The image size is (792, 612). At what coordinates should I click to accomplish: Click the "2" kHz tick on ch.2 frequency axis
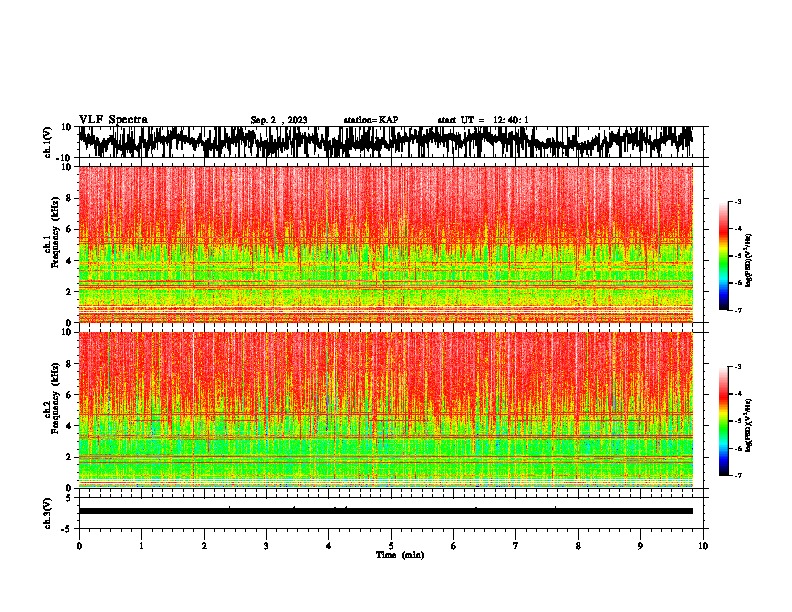[x=70, y=457]
